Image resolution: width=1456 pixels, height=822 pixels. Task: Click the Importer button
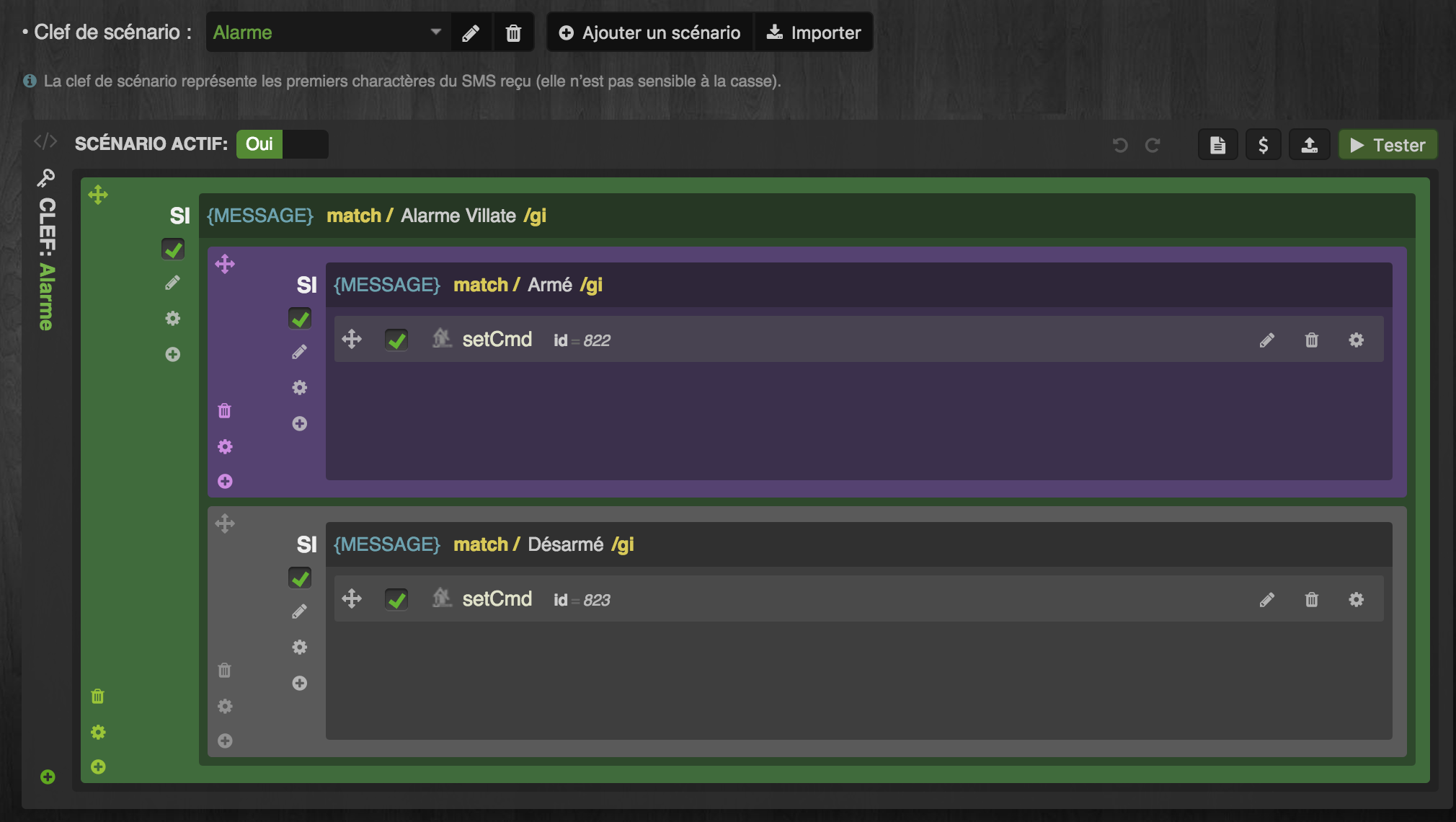(x=813, y=32)
